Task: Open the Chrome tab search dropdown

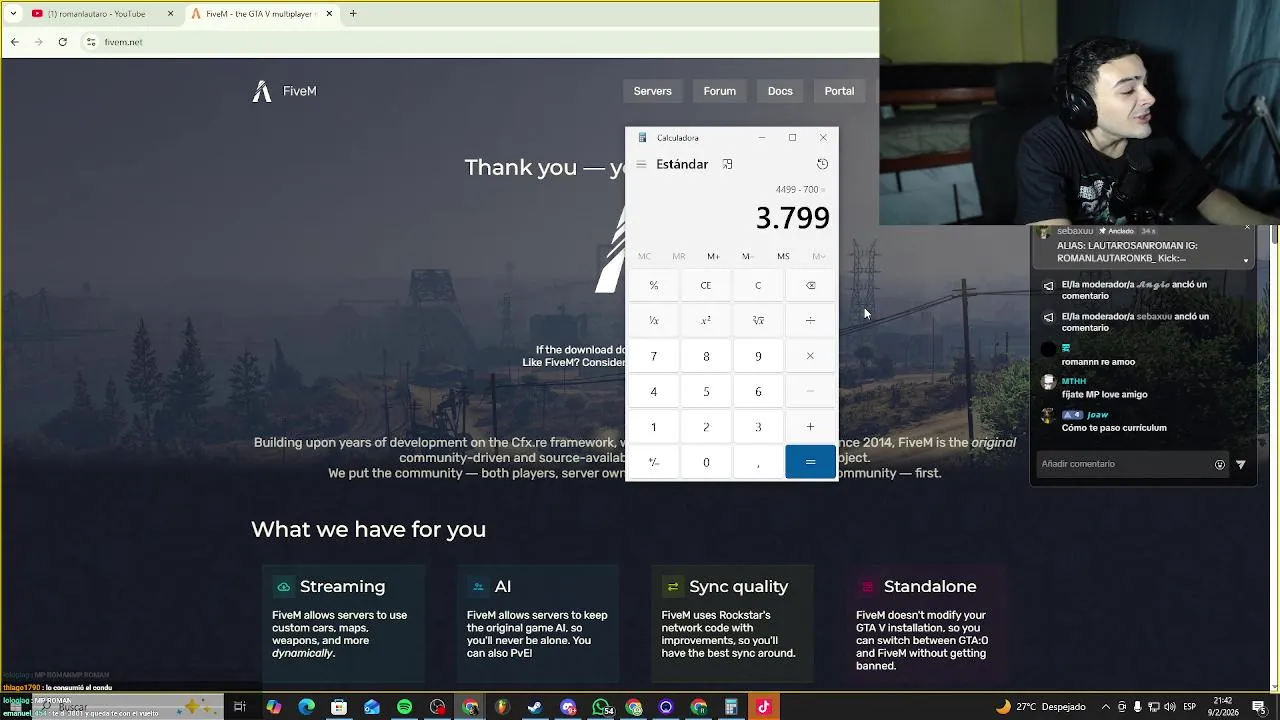Action: click(x=13, y=14)
